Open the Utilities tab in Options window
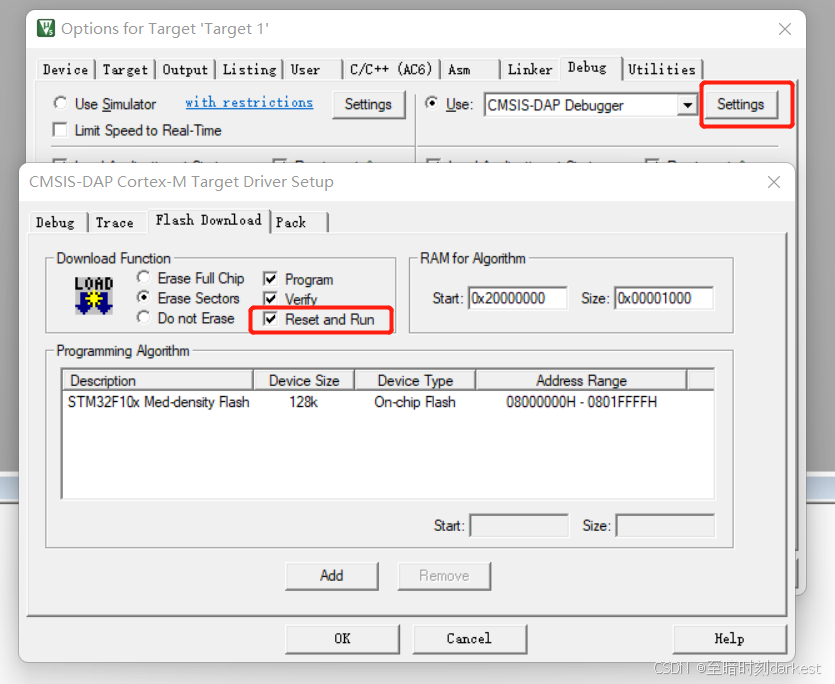The image size is (835, 684). tap(662, 69)
